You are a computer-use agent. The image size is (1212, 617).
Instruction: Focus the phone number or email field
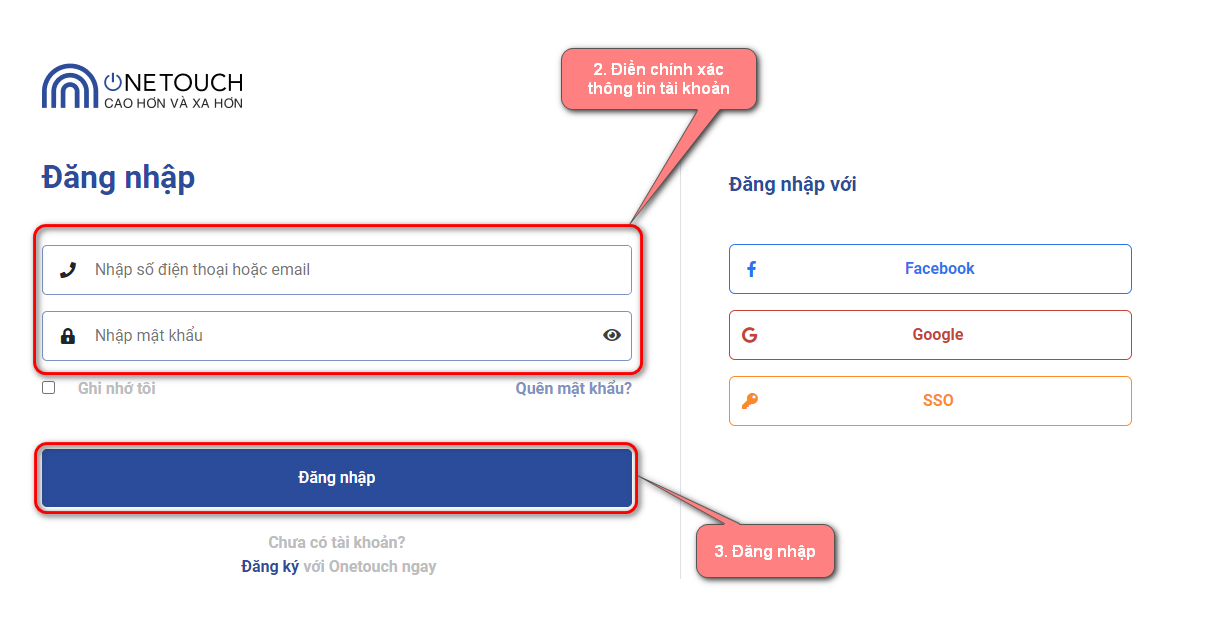[350, 270]
